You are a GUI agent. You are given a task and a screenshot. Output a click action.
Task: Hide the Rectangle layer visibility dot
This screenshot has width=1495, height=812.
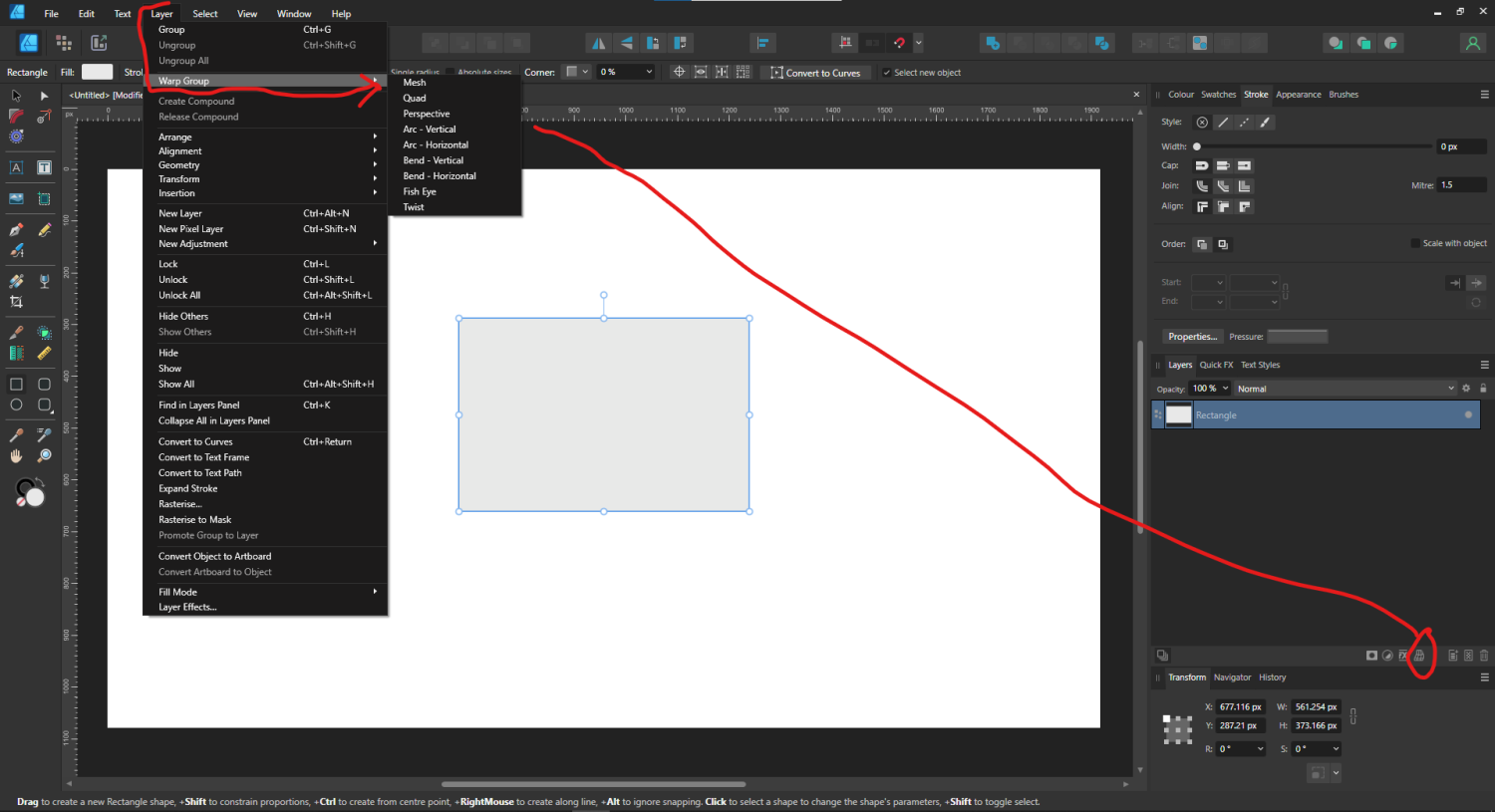1467,414
